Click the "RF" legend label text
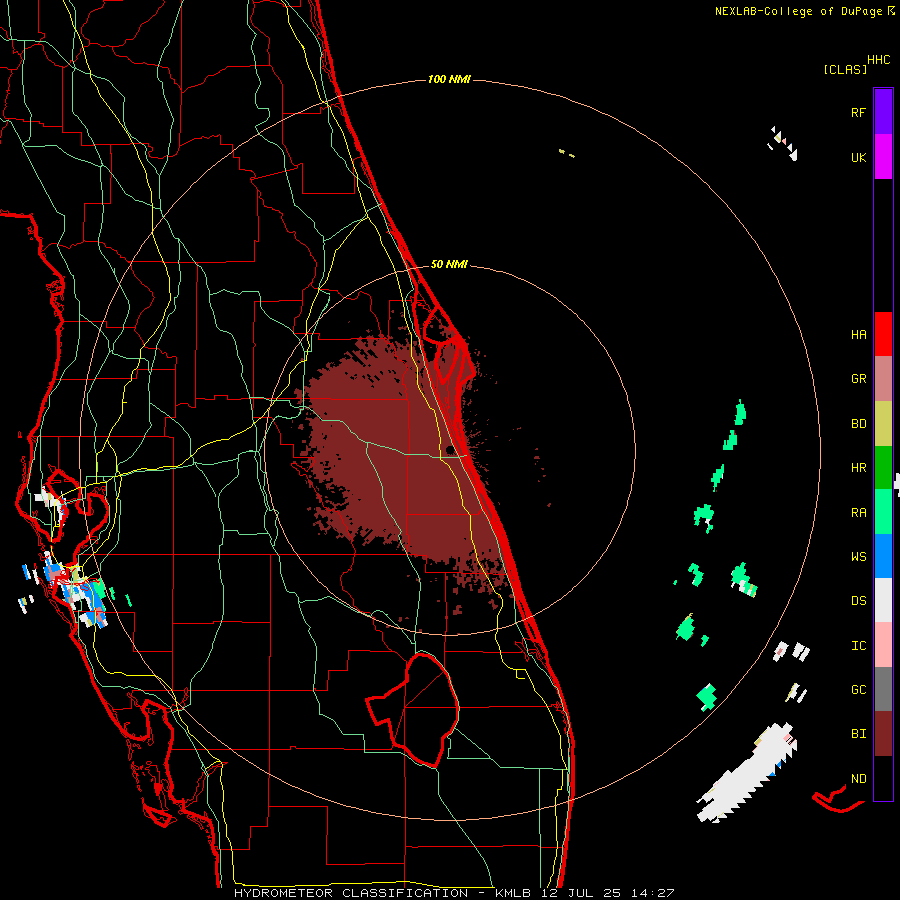 (858, 112)
